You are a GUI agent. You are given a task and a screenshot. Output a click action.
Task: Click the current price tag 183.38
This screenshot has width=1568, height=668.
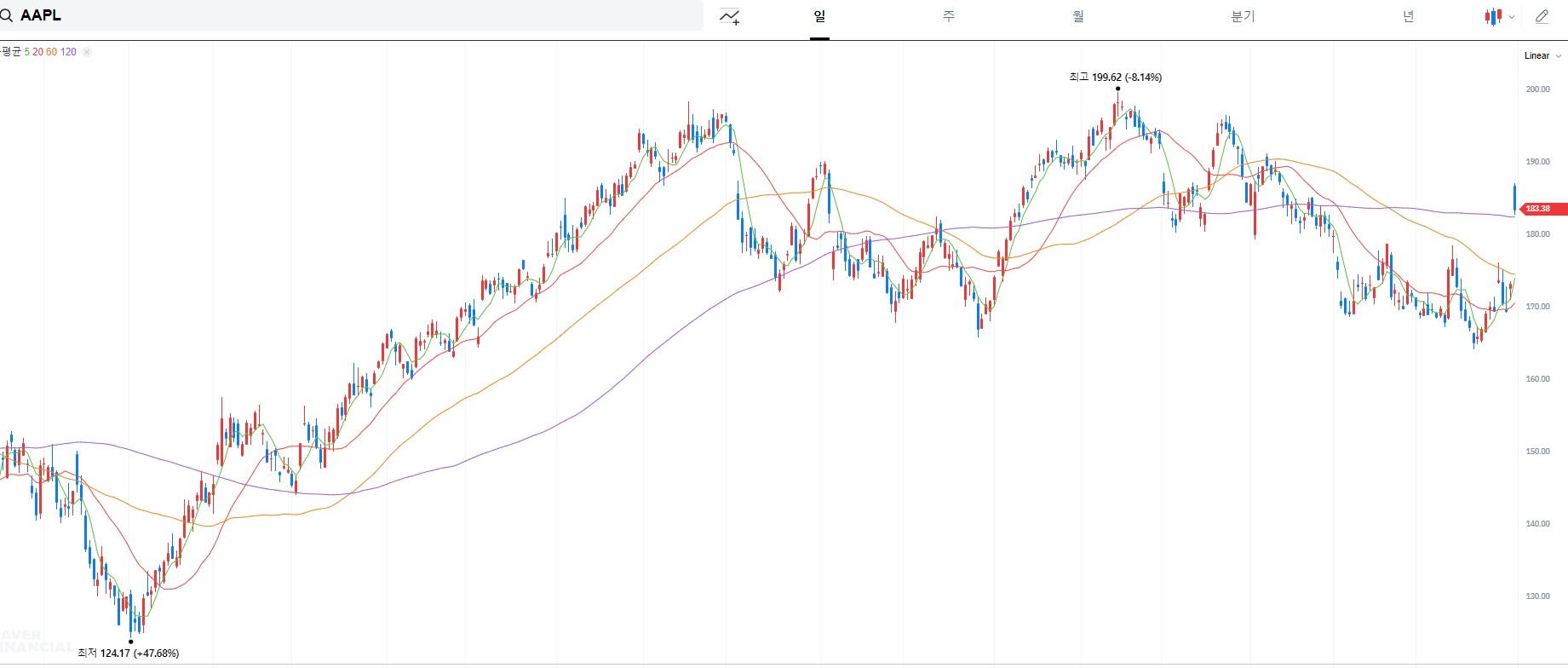[1542, 208]
